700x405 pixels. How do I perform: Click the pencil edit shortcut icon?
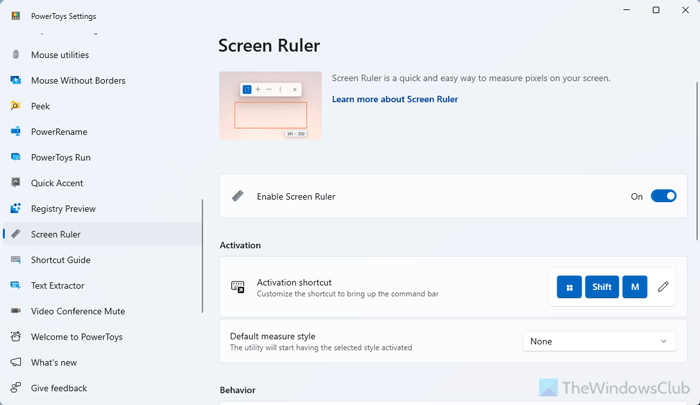pos(663,287)
